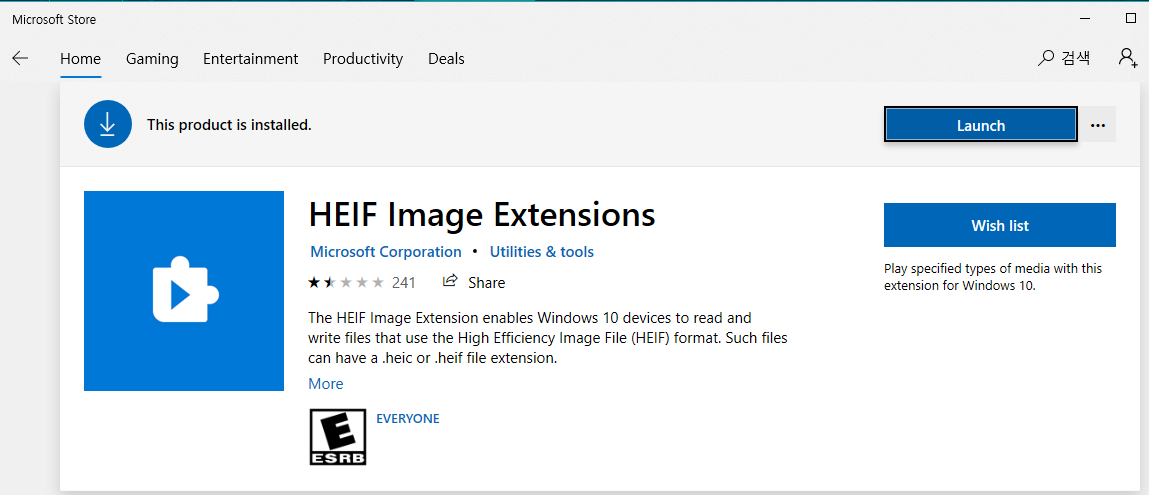The width and height of the screenshot is (1149, 495).
Task: Go to the Deals tab
Action: [x=446, y=59]
